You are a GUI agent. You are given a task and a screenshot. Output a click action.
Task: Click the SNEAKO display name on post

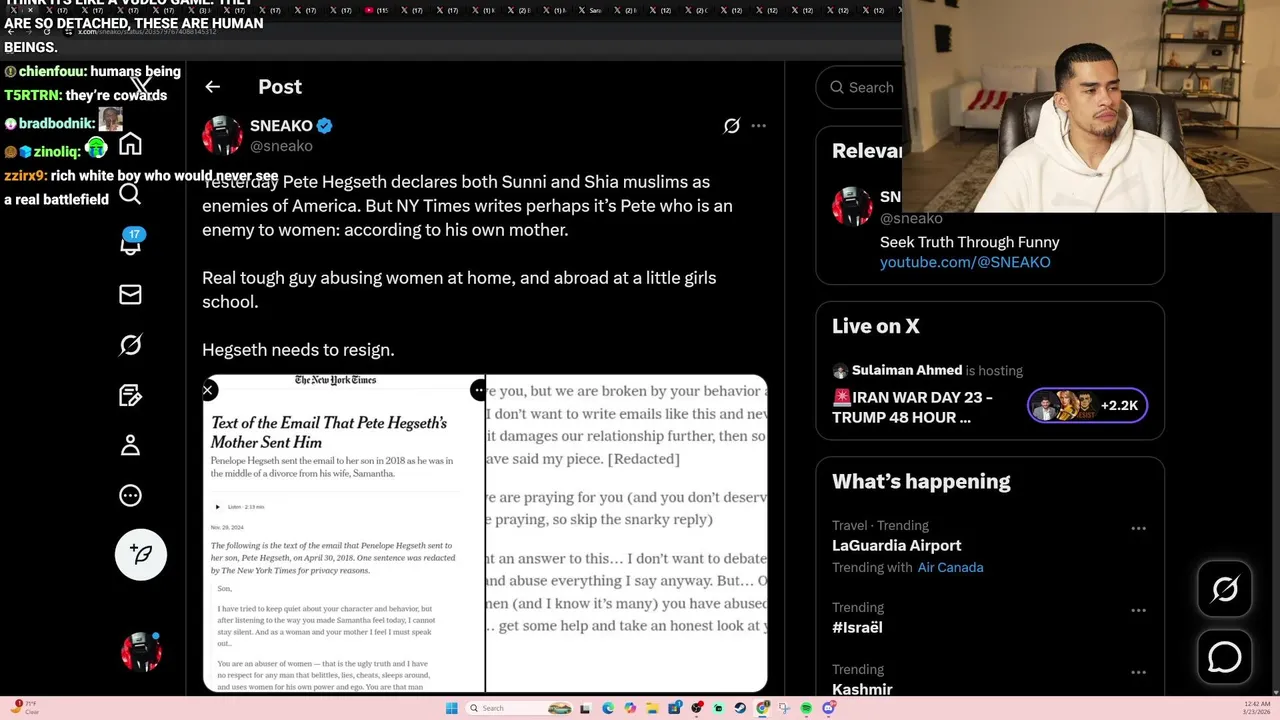[x=281, y=126]
